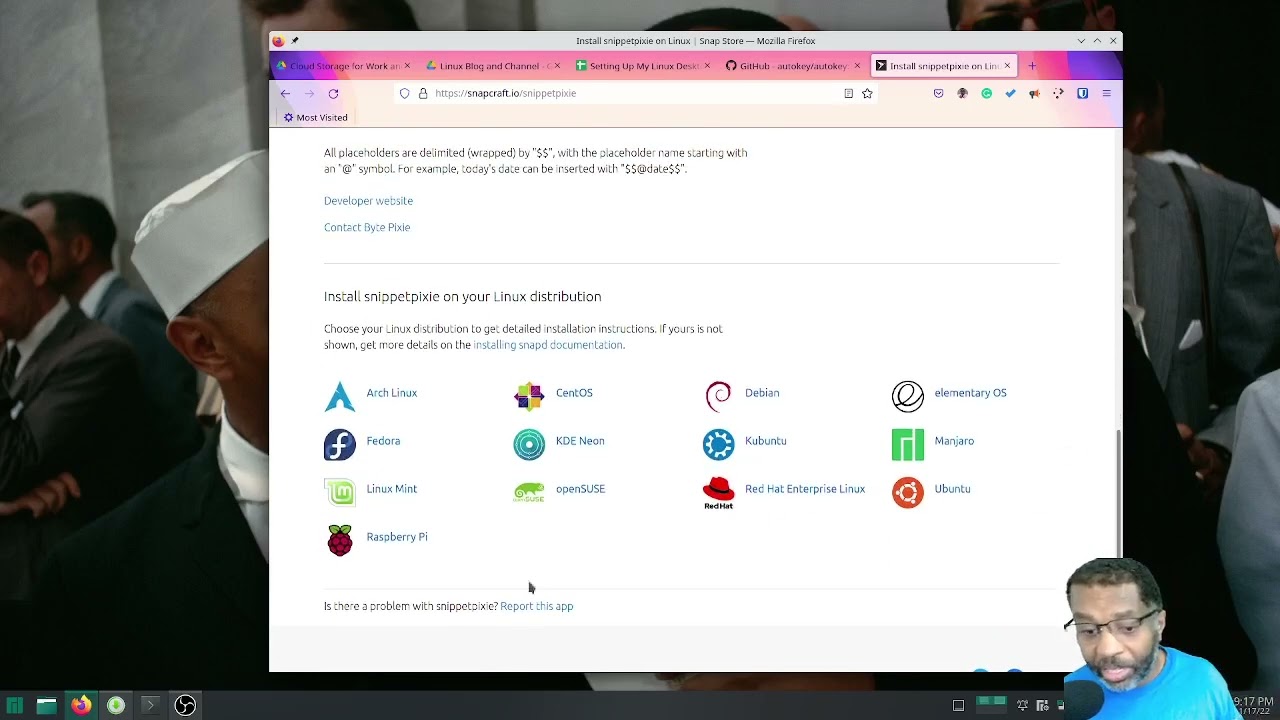Click the Manjaro logo icon
The image size is (1280, 720).
pyautogui.click(x=908, y=445)
